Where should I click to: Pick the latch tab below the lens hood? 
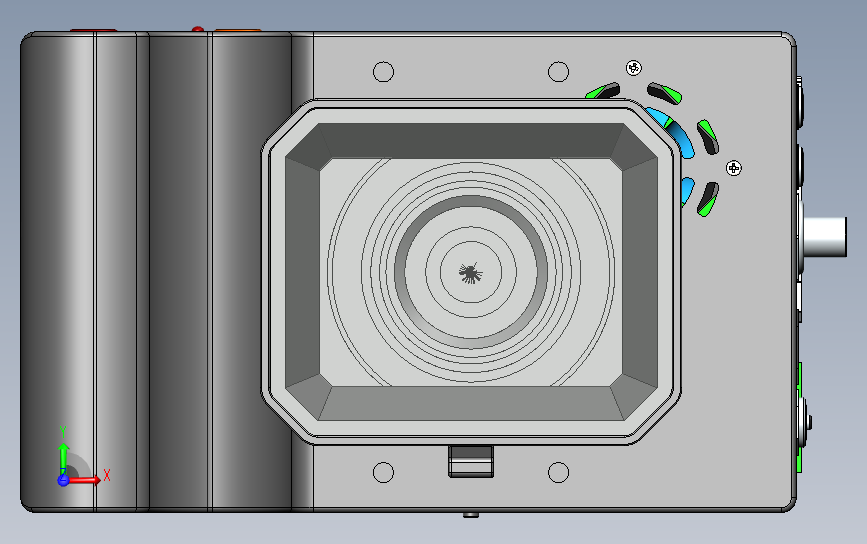(x=471, y=461)
